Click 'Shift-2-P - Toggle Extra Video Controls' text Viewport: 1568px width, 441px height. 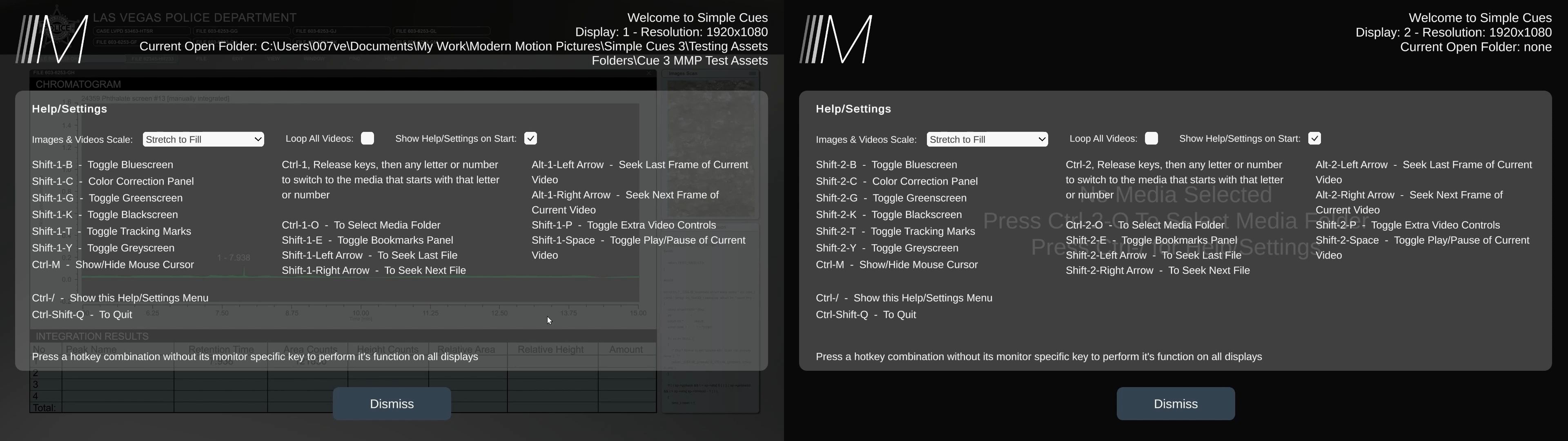click(x=1408, y=225)
